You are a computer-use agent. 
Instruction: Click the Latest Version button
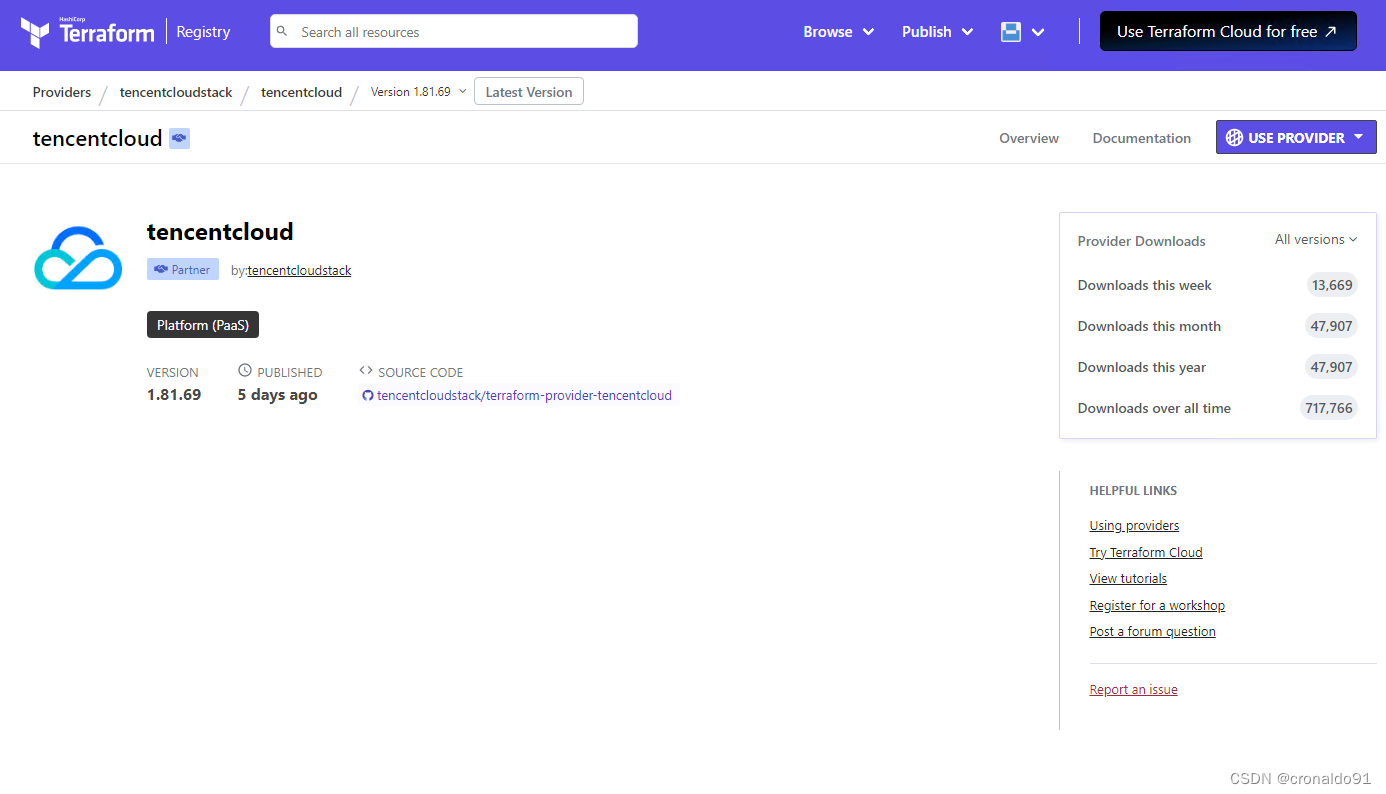528,91
